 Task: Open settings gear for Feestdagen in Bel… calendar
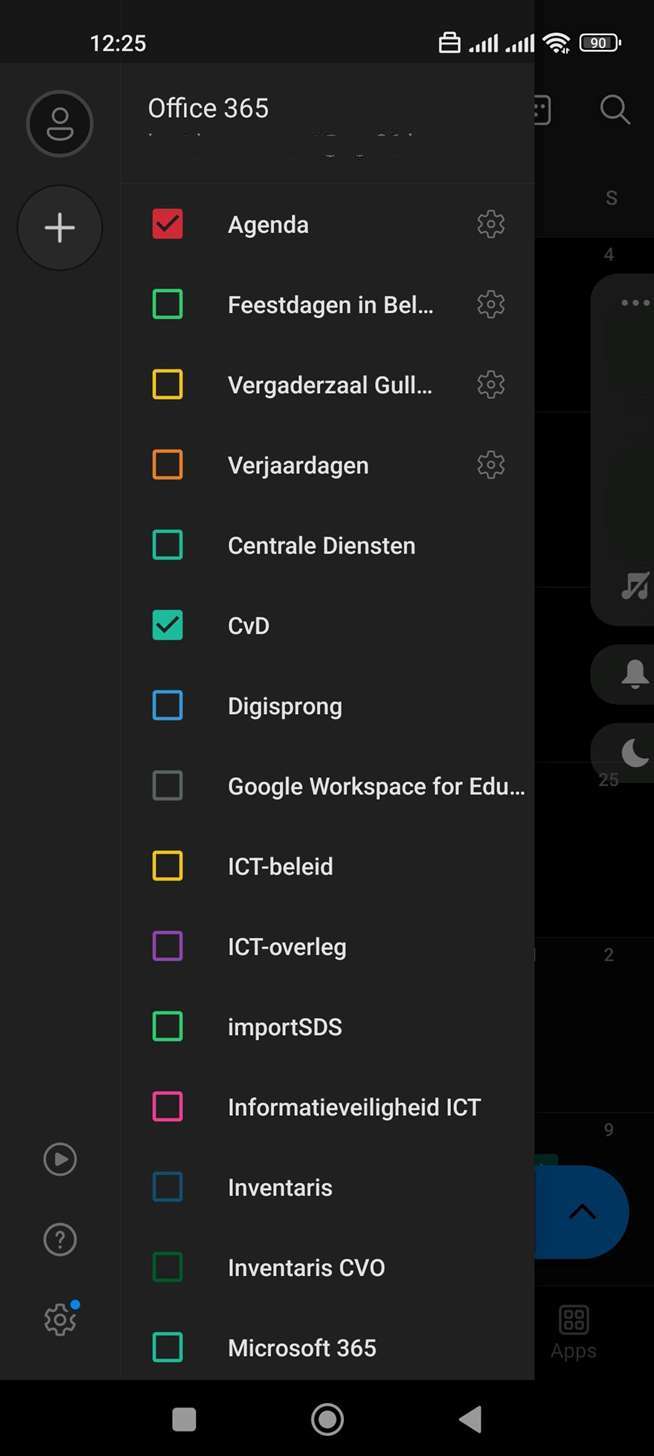(491, 304)
